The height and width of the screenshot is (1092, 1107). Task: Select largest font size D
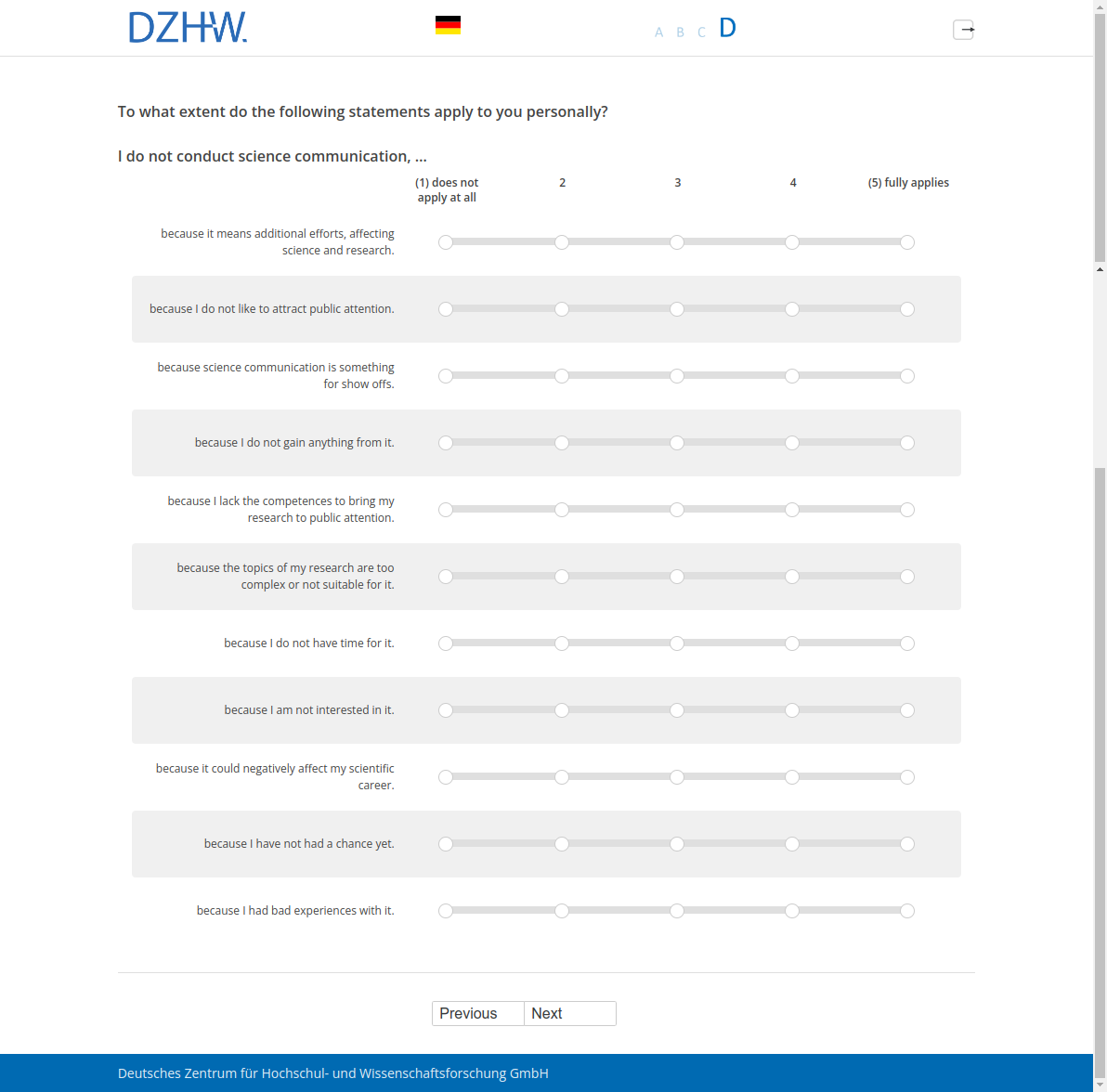727,28
